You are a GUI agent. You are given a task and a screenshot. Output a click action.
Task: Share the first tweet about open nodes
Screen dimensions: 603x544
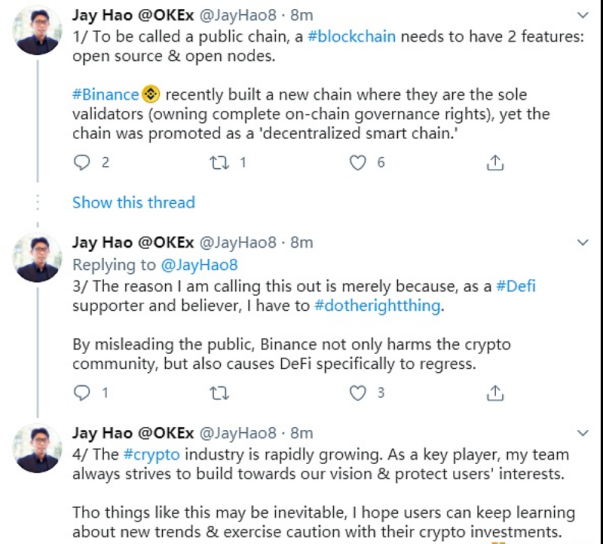click(x=493, y=162)
